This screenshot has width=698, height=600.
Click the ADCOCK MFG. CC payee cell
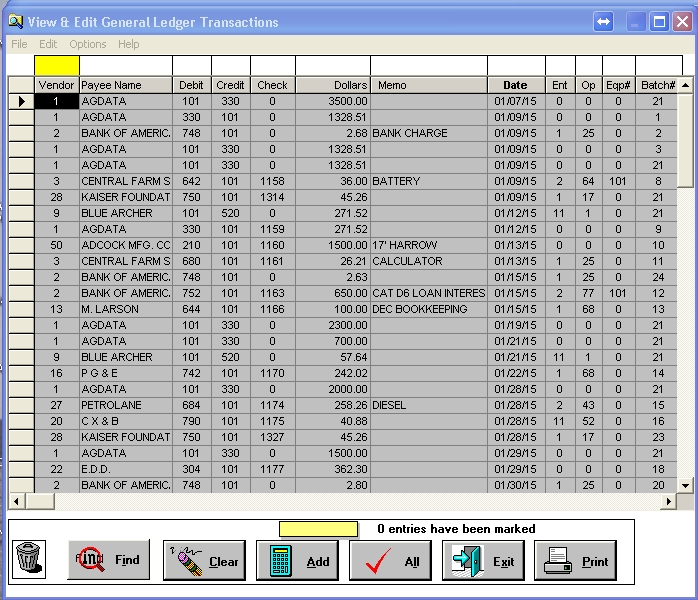126,245
